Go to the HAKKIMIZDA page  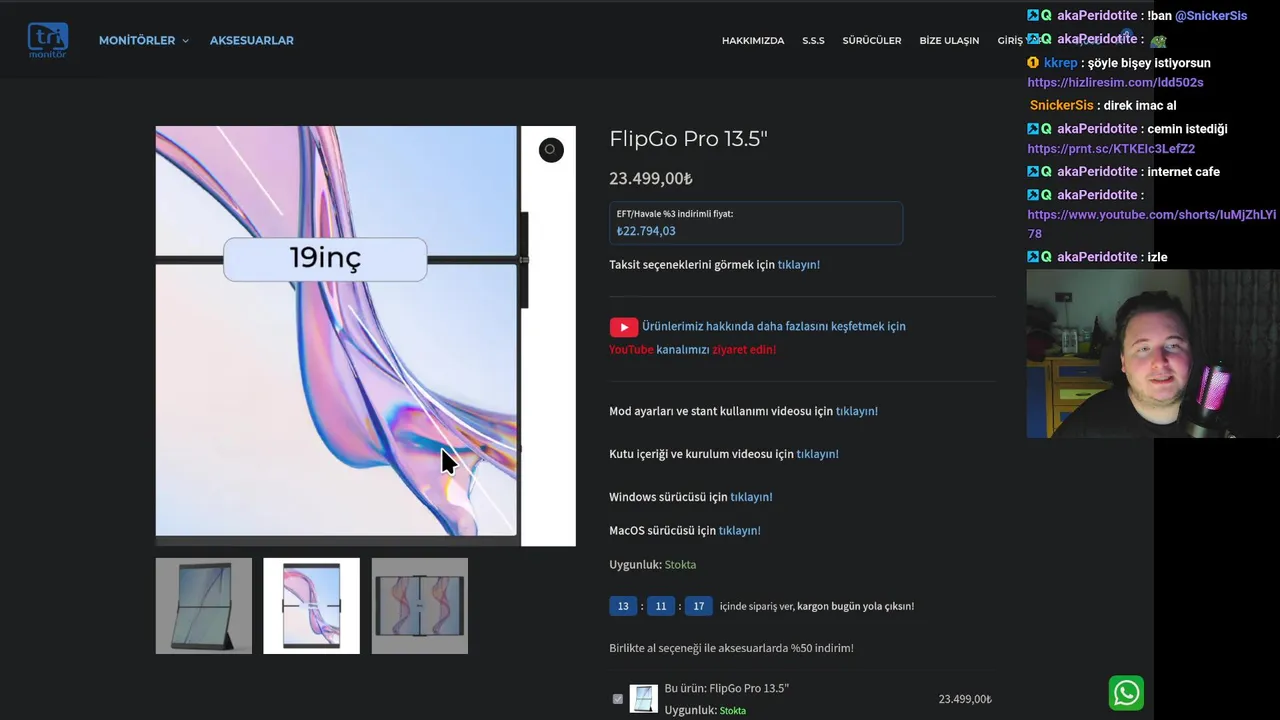(x=753, y=41)
